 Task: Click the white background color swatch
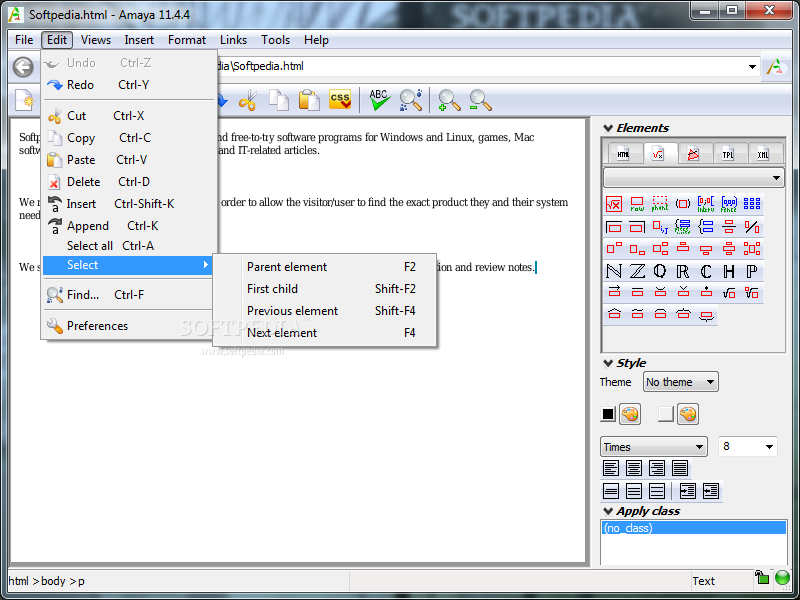[x=666, y=414]
